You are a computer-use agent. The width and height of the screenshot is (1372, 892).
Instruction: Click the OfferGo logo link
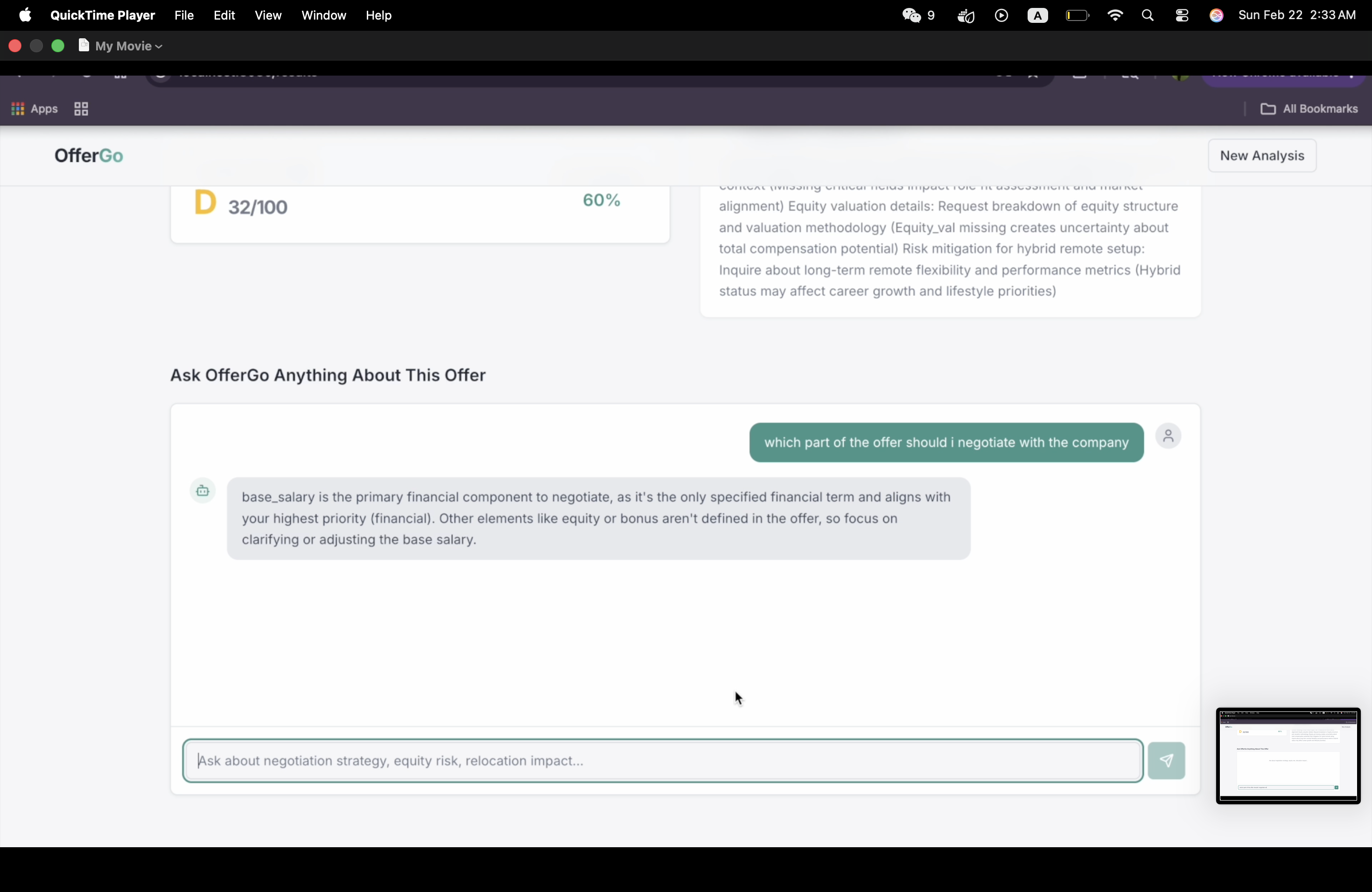pyautogui.click(x=89, y=155)
